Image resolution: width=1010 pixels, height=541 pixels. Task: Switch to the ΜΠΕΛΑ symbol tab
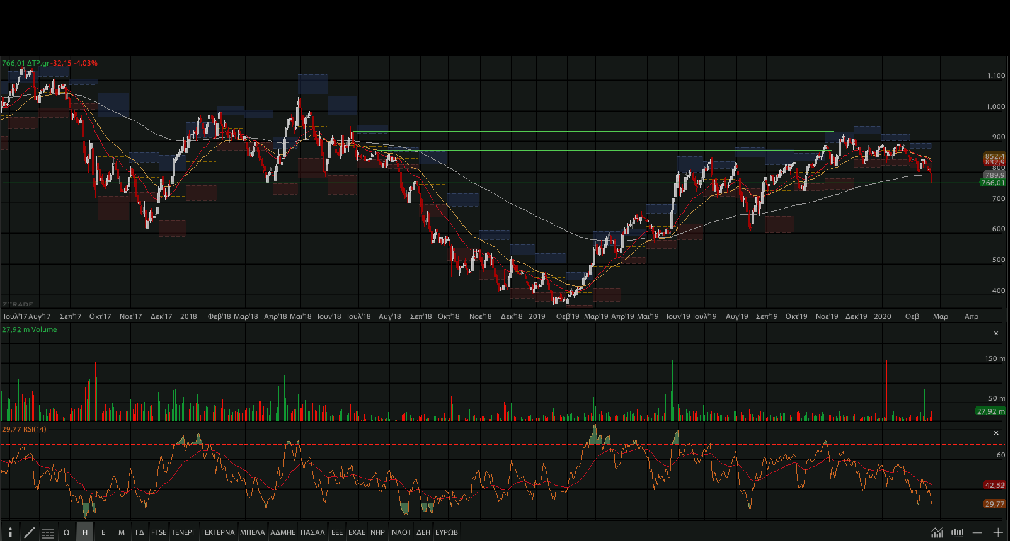tap(254, 532)
